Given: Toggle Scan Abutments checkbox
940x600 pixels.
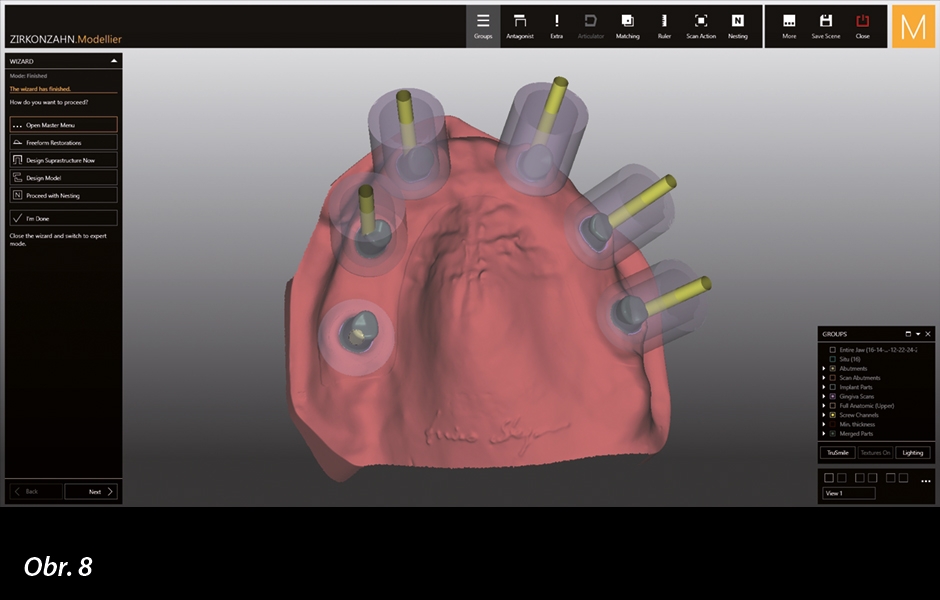Looking at the screenshot, I should pyautogui.click(x=832, y=378).
